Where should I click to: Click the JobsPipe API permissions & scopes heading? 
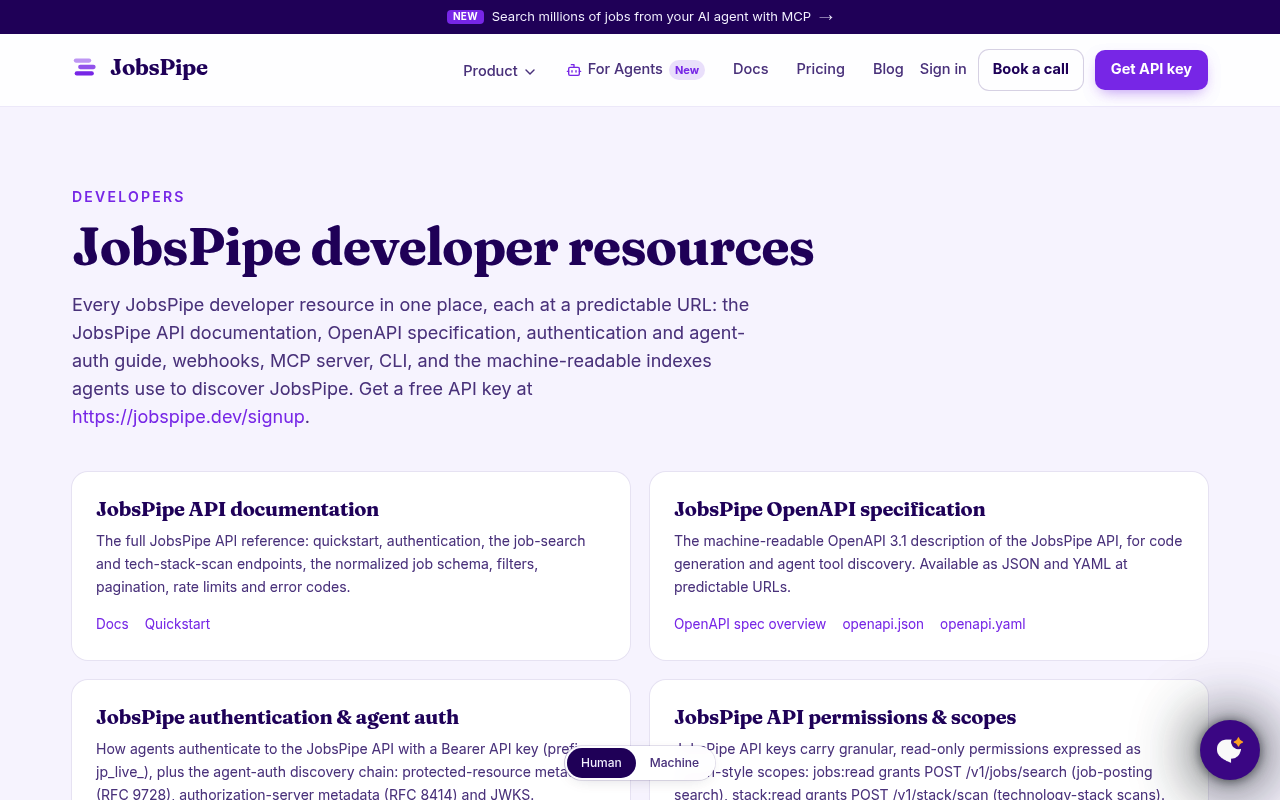tap(845, 717)
